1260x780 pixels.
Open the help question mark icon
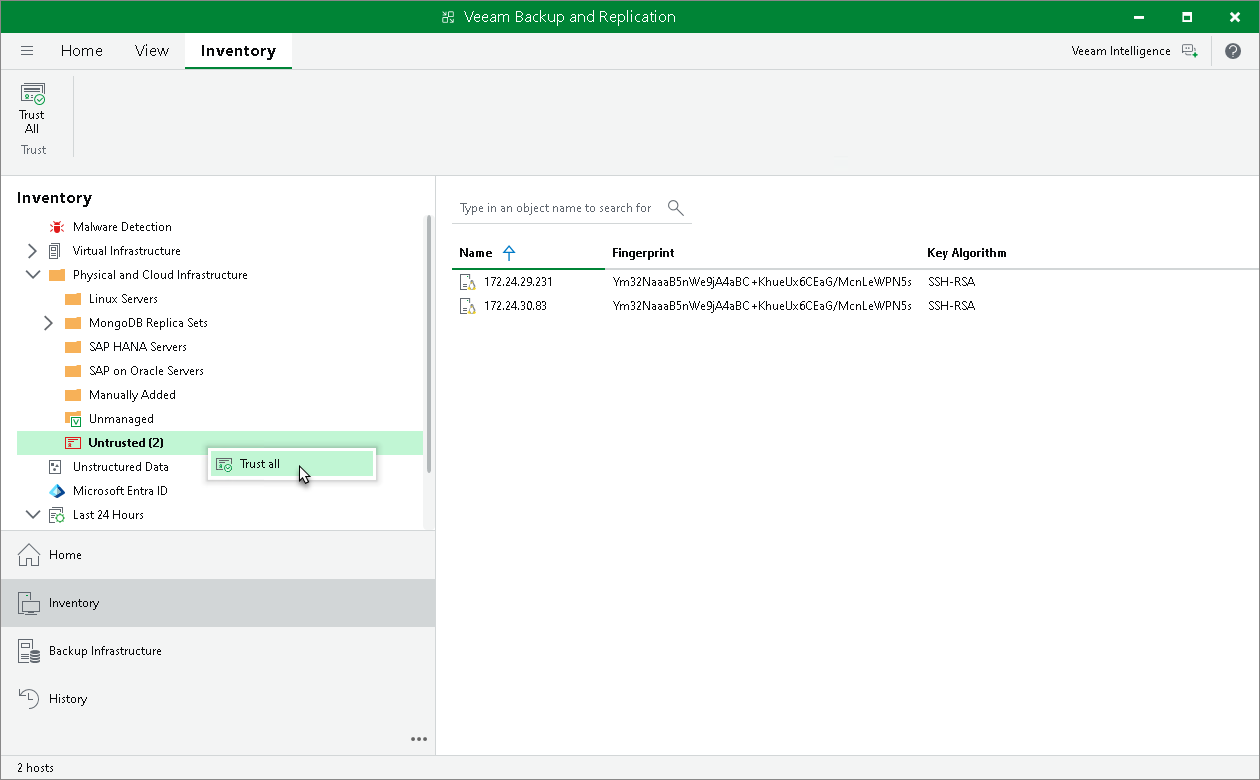1232,51
